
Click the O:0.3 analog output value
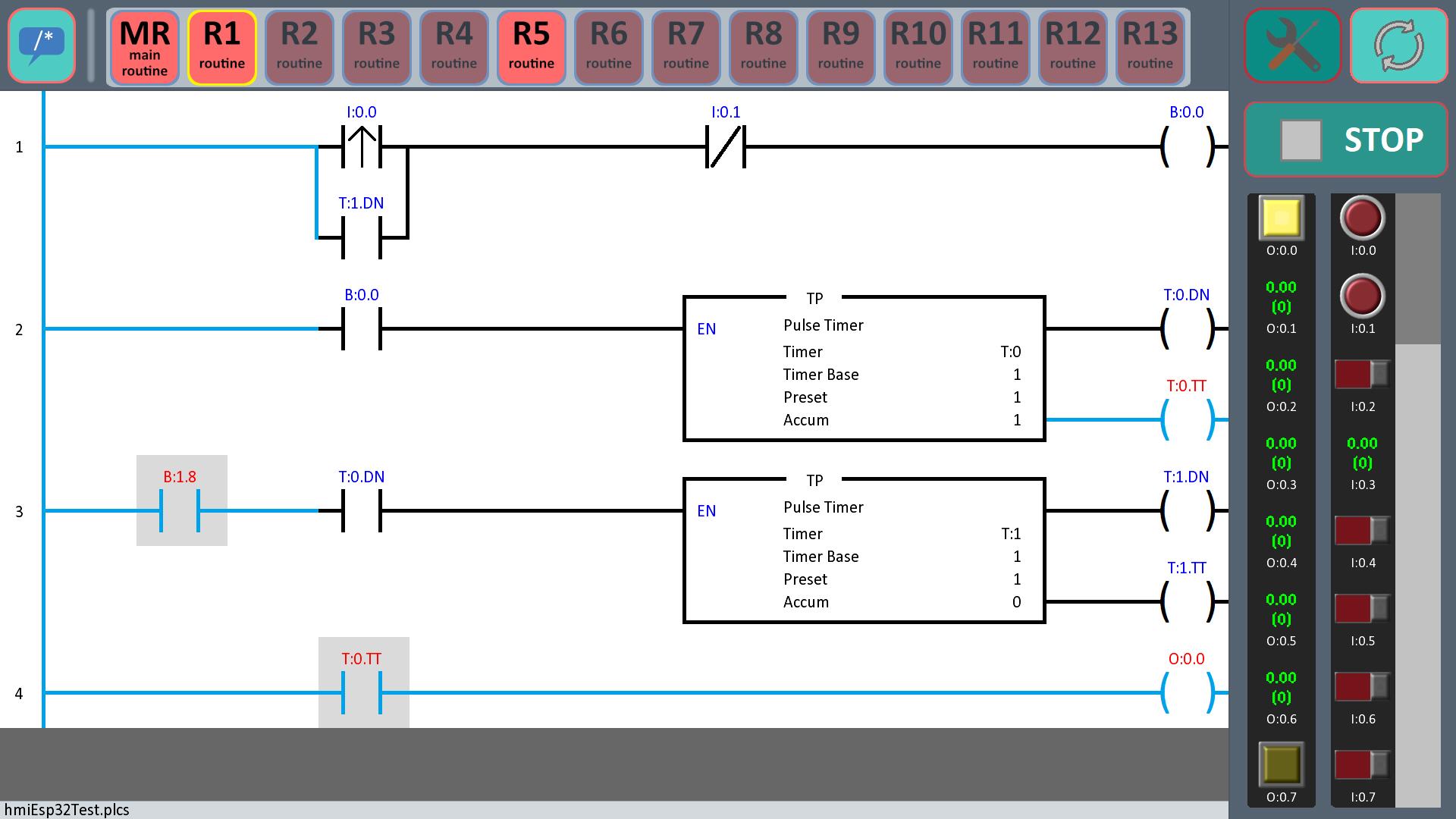(1282, 453)
